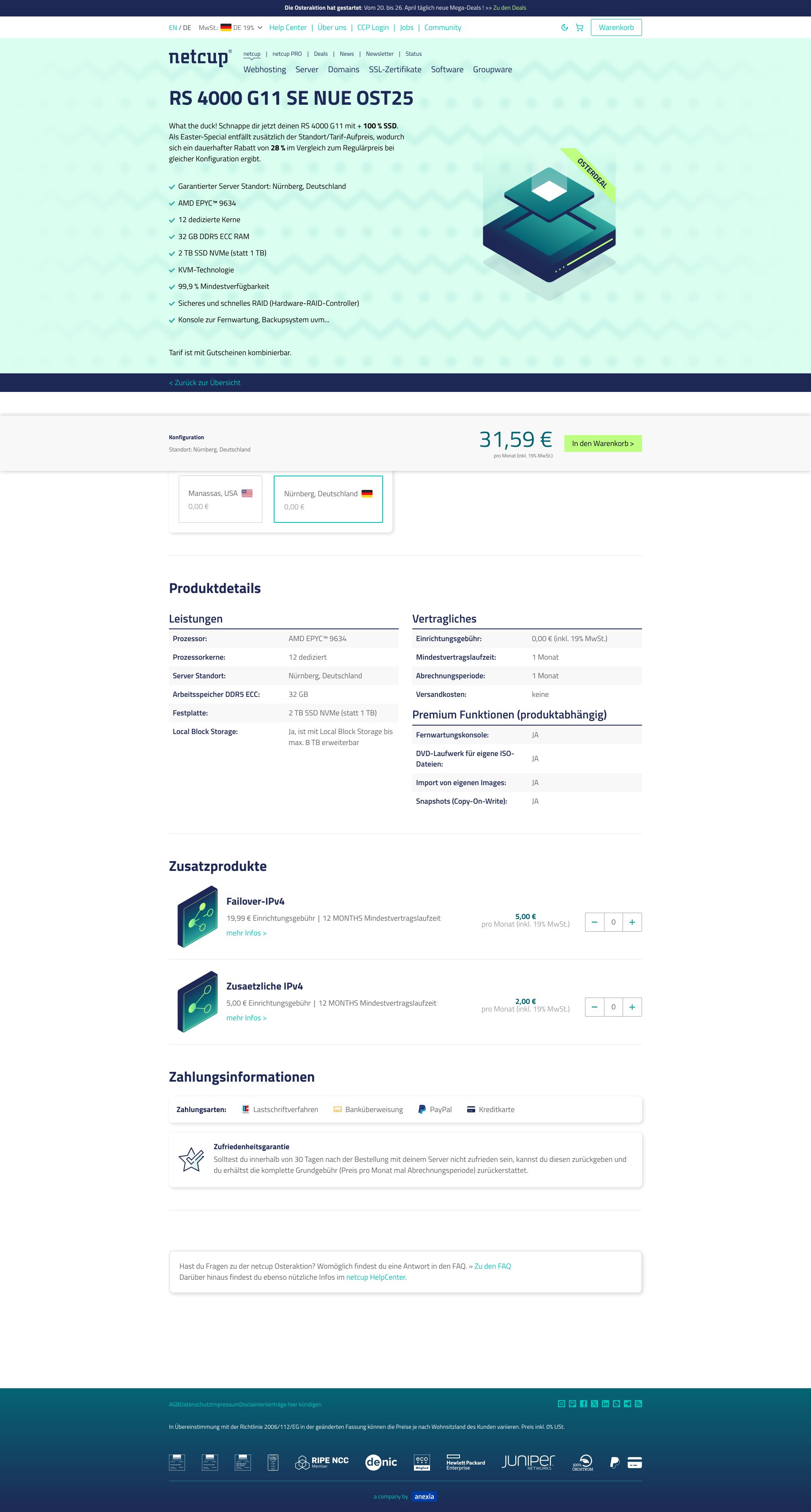Decrease Zusaetzliche IPv4 quantity with minus

click(x=594, y=1007)
